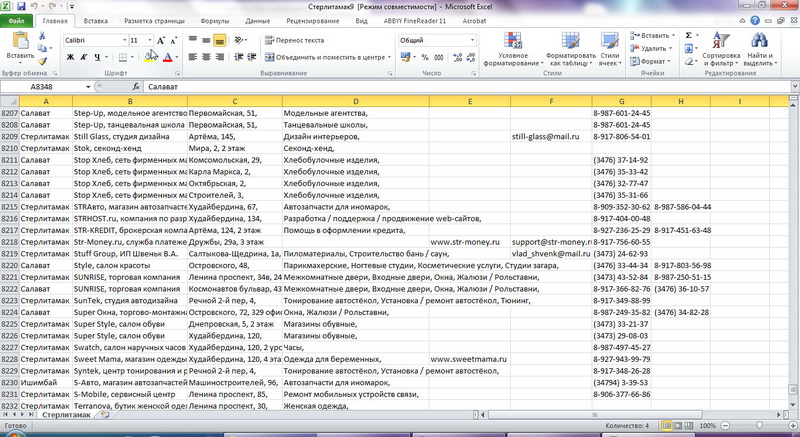Open the font size 11 dropdown
800x437 pixels.
(149, 40)
